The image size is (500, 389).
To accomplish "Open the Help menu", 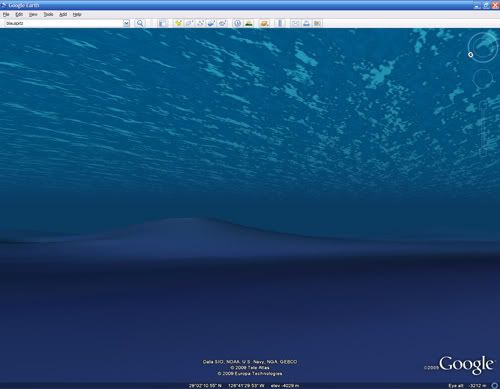I will [77, 14].
